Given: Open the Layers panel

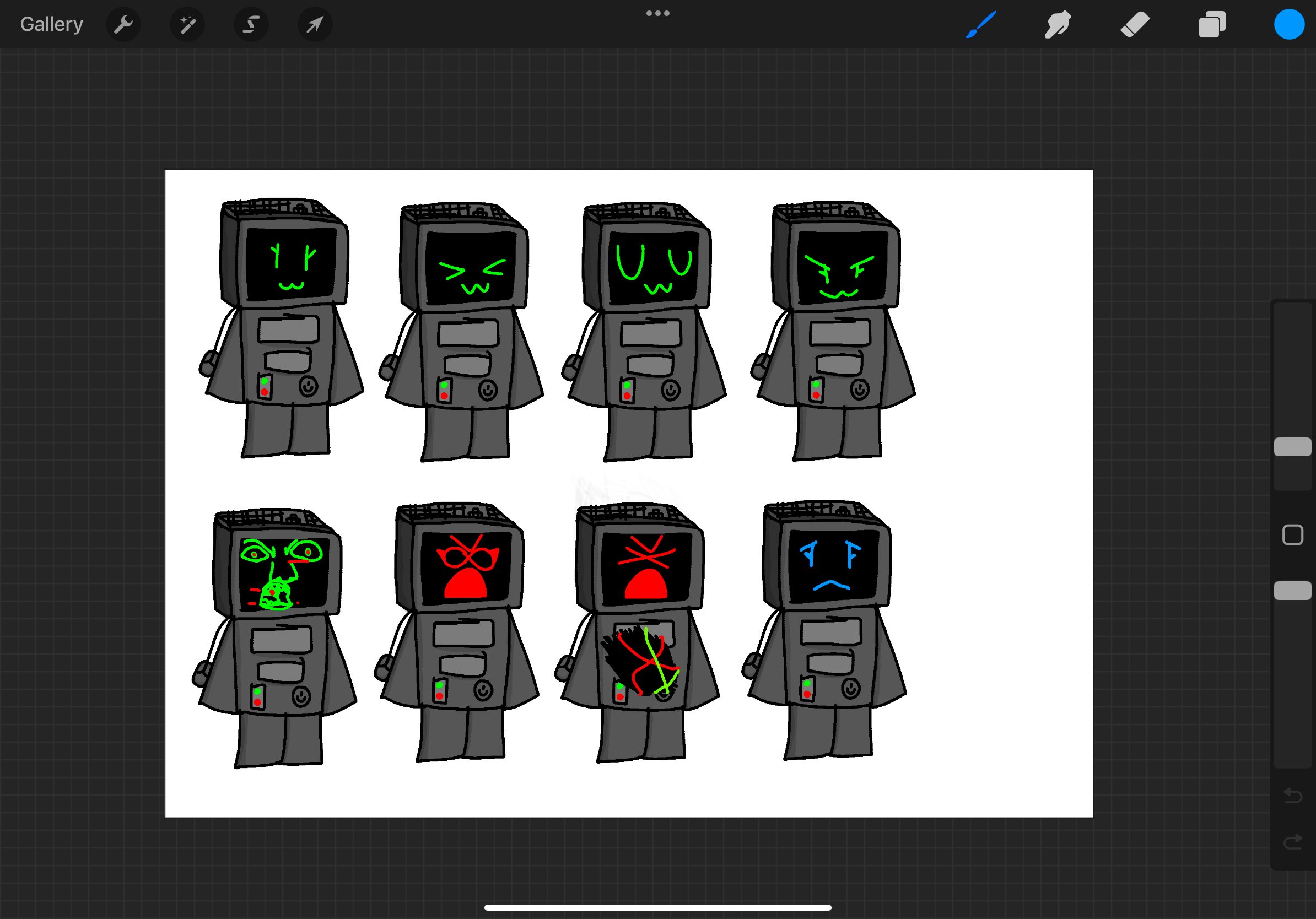Looking at the screenshot, I should [1212, 25].
